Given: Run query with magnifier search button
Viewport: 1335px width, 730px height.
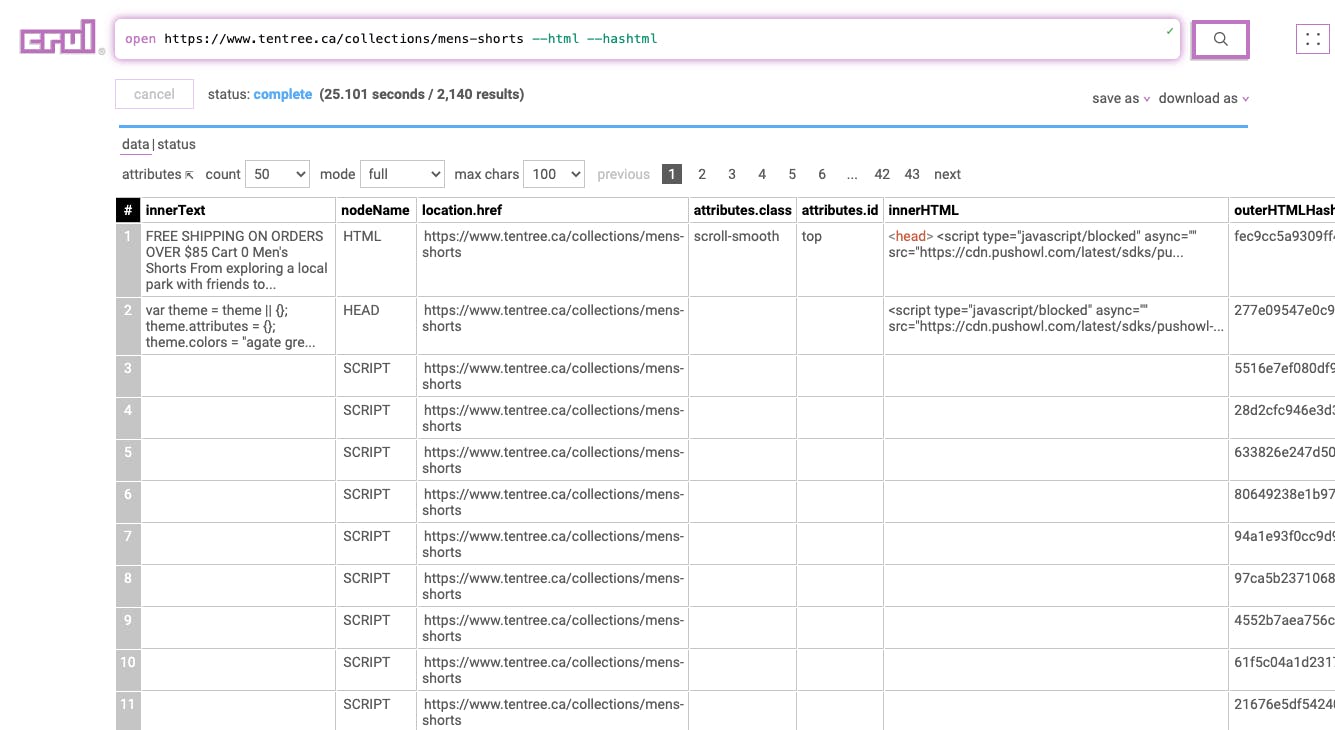Looking at the screenshot, I should click(x=1220, y=39).
